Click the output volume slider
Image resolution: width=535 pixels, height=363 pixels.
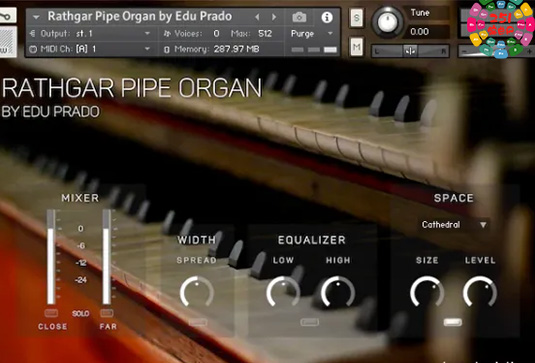click(496, 51)
